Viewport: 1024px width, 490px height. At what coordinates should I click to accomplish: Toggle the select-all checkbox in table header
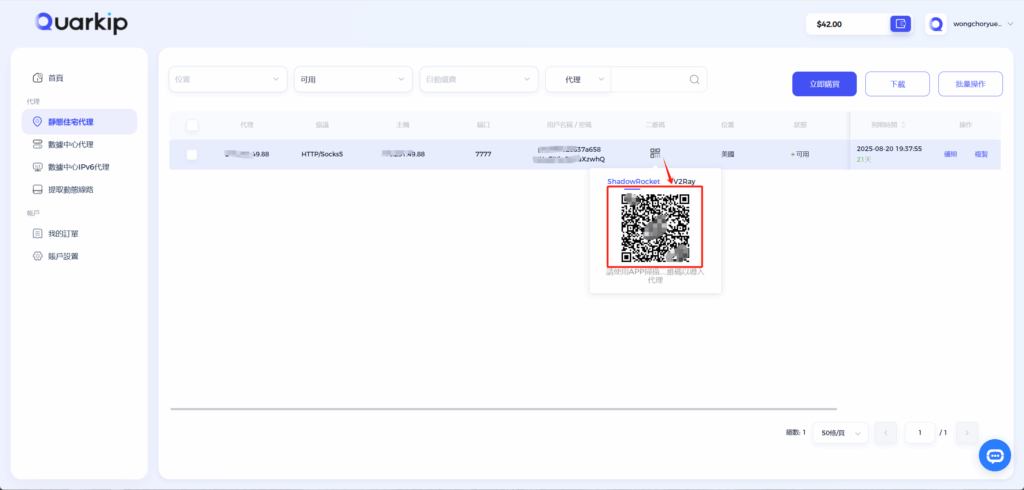[192, 125]
